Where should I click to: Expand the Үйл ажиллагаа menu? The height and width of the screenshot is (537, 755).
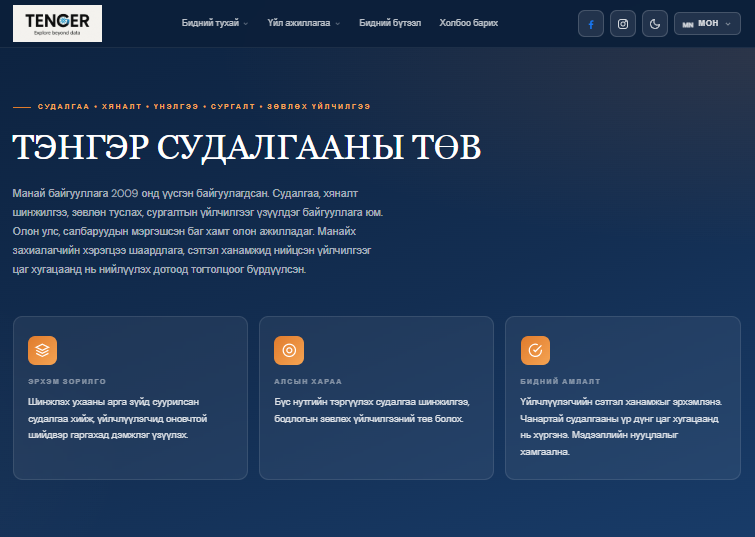pos(304,23)
